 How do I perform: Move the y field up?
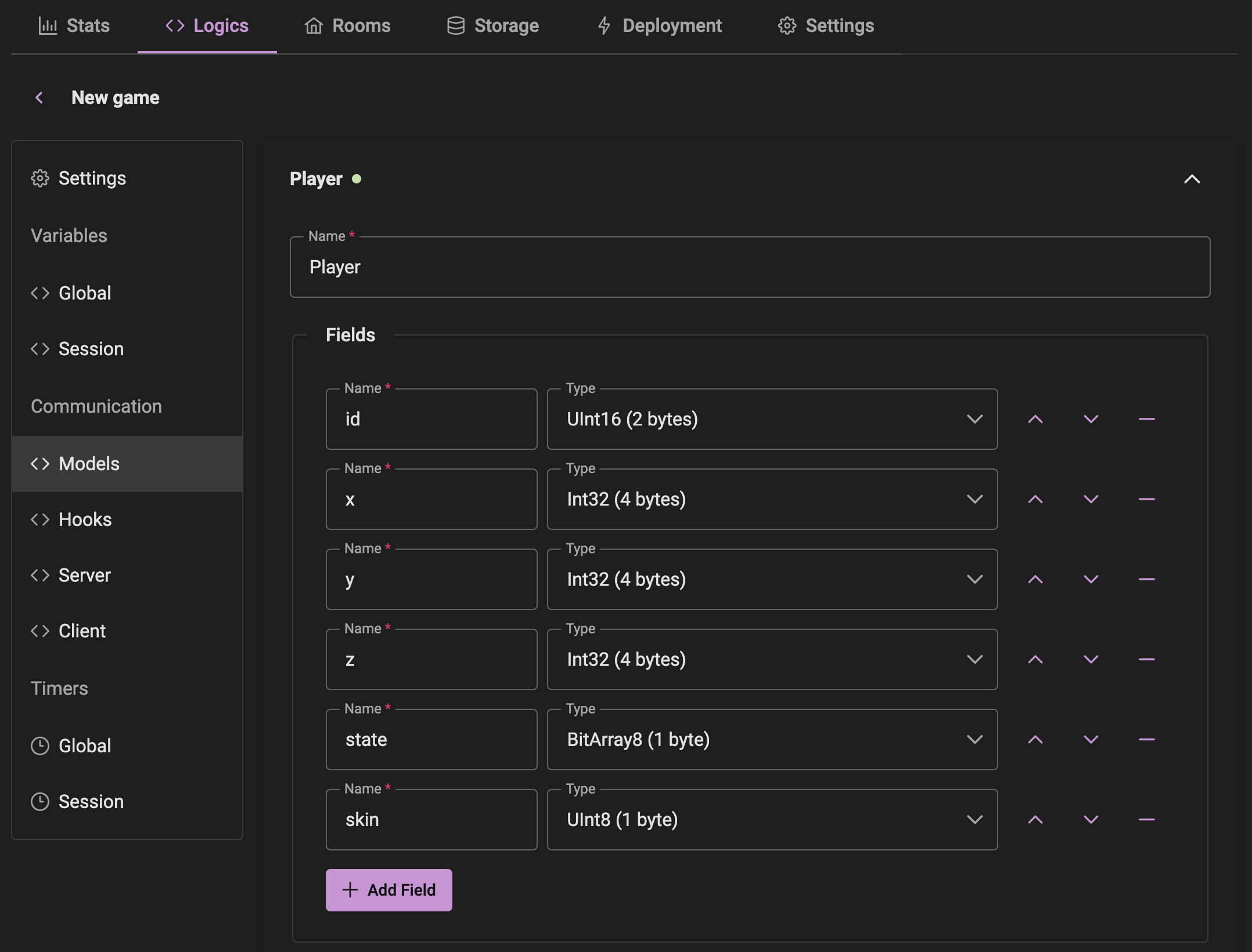pos(1035,579)
